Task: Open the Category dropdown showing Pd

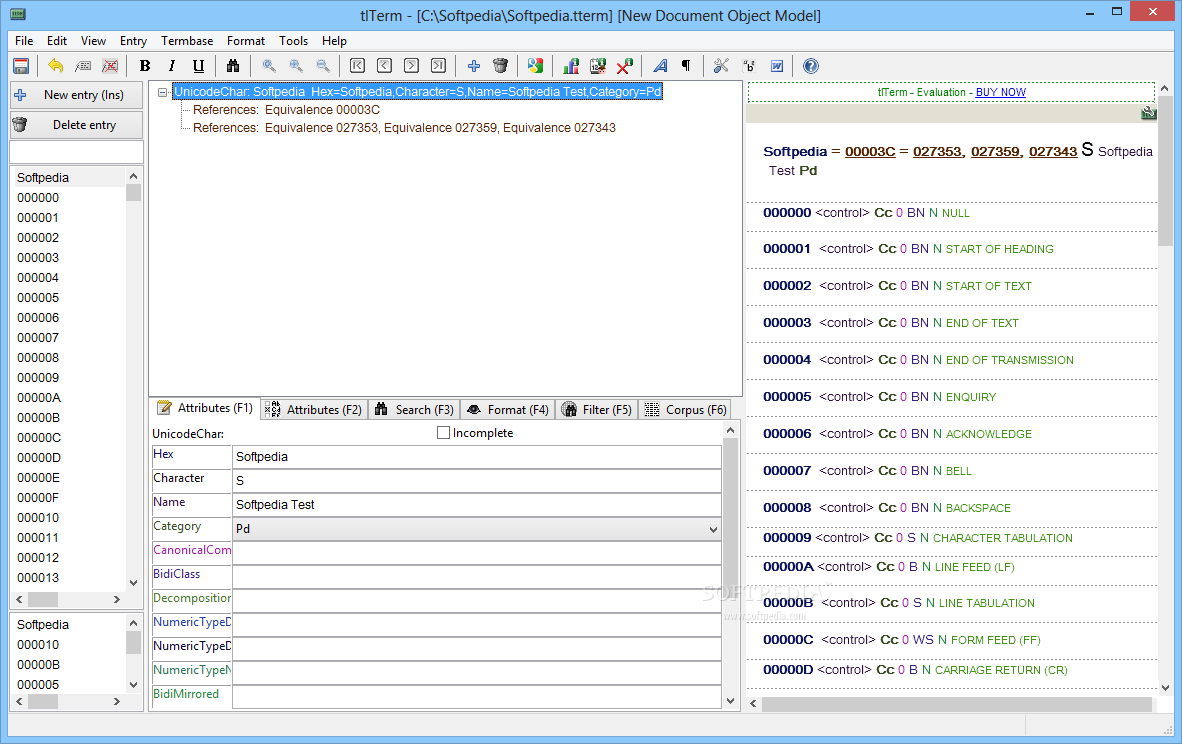Action: tap(476, 529)
